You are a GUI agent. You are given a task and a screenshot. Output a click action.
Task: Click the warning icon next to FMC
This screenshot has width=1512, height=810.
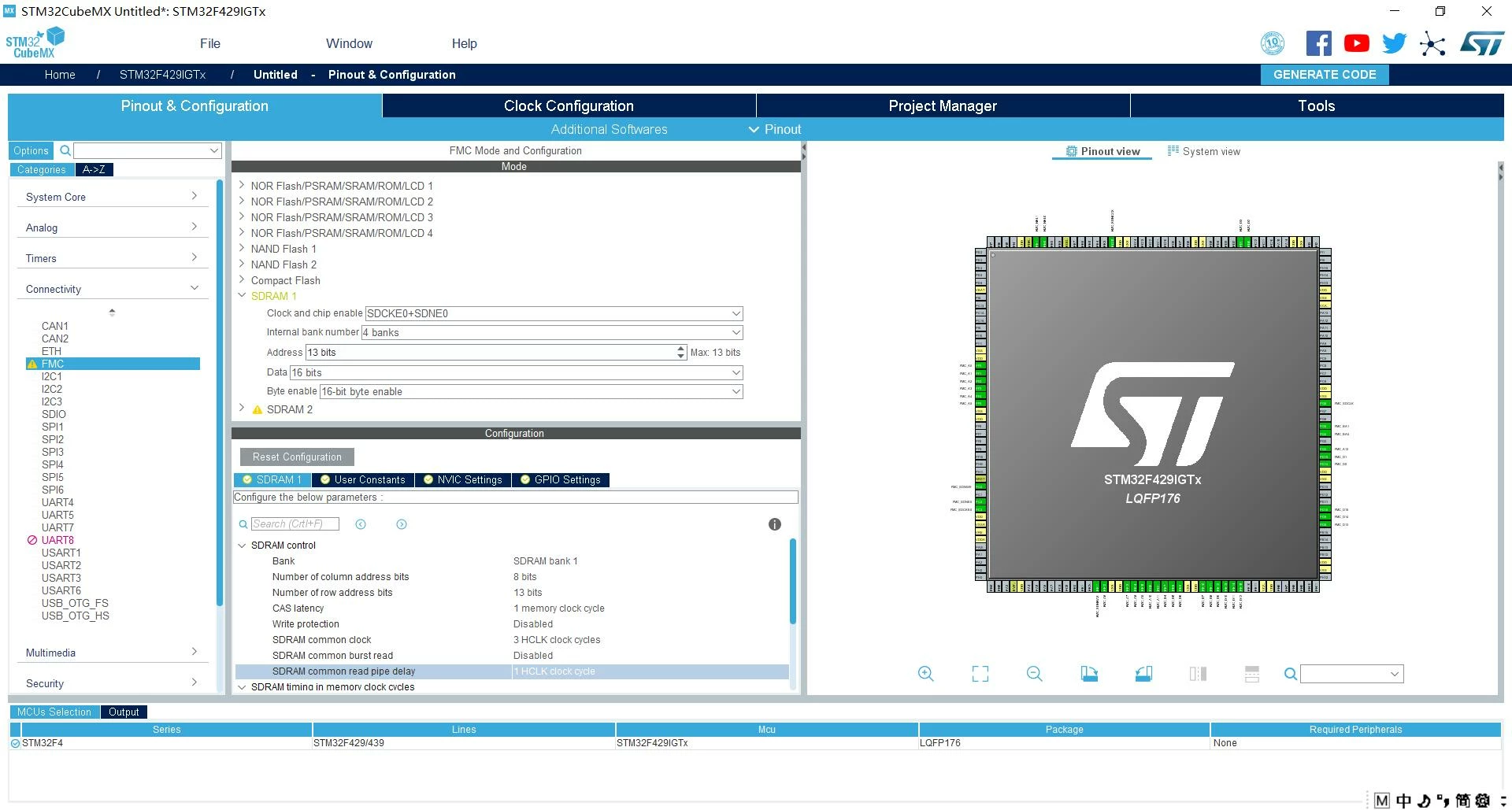pyautogui.click(x=32, y=364)
